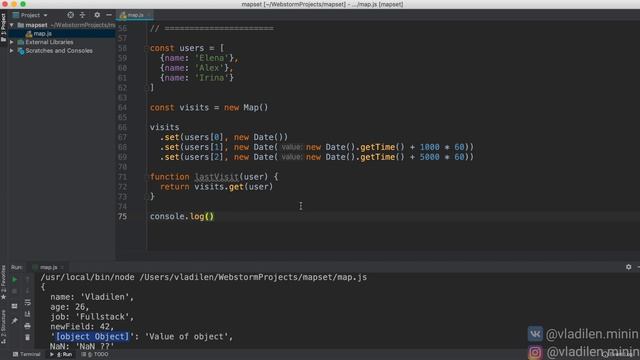The width and height of the screenshot is (640, 360).
Task: Click the Stop process square icon
Action: point(14,291)
